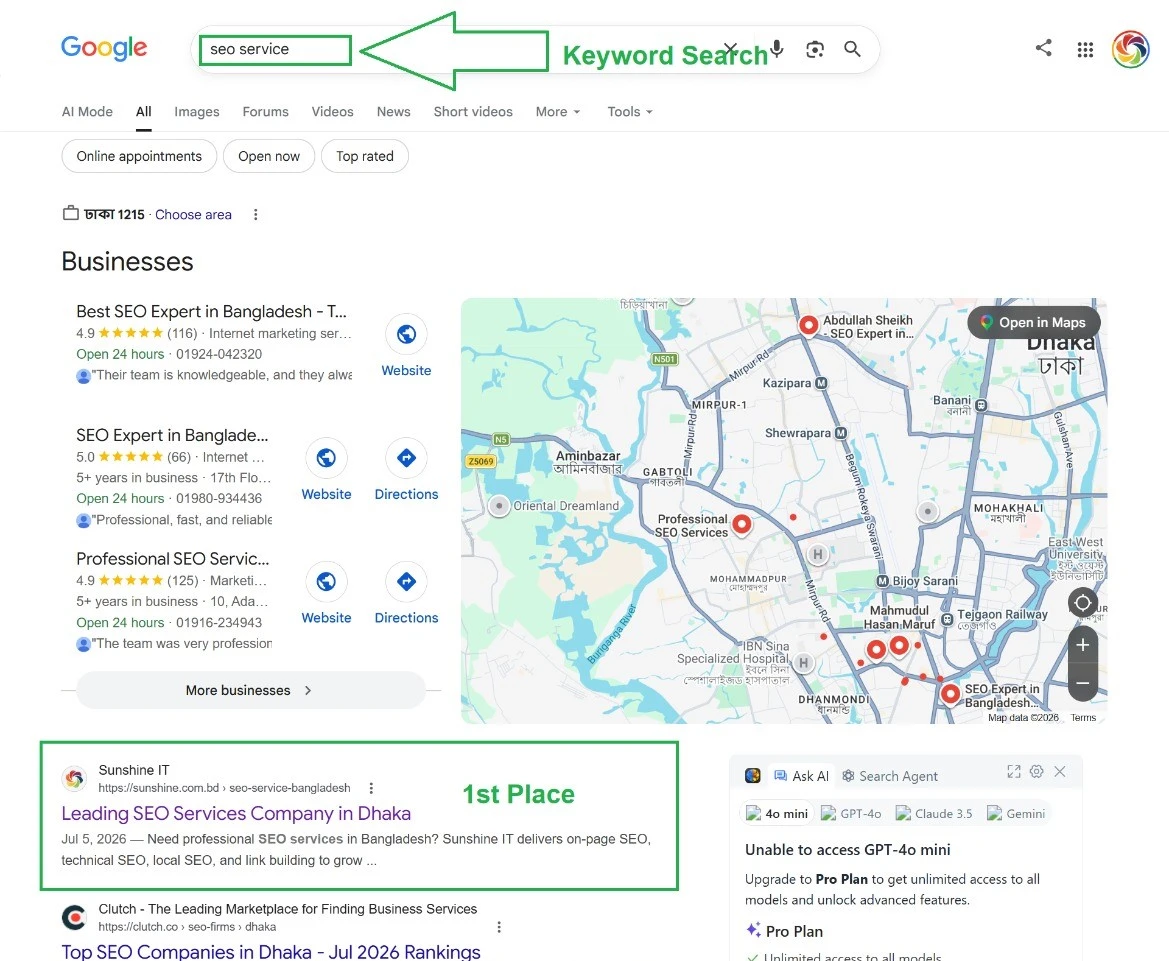Select the Claude 3.5 model

coord(934,813)
